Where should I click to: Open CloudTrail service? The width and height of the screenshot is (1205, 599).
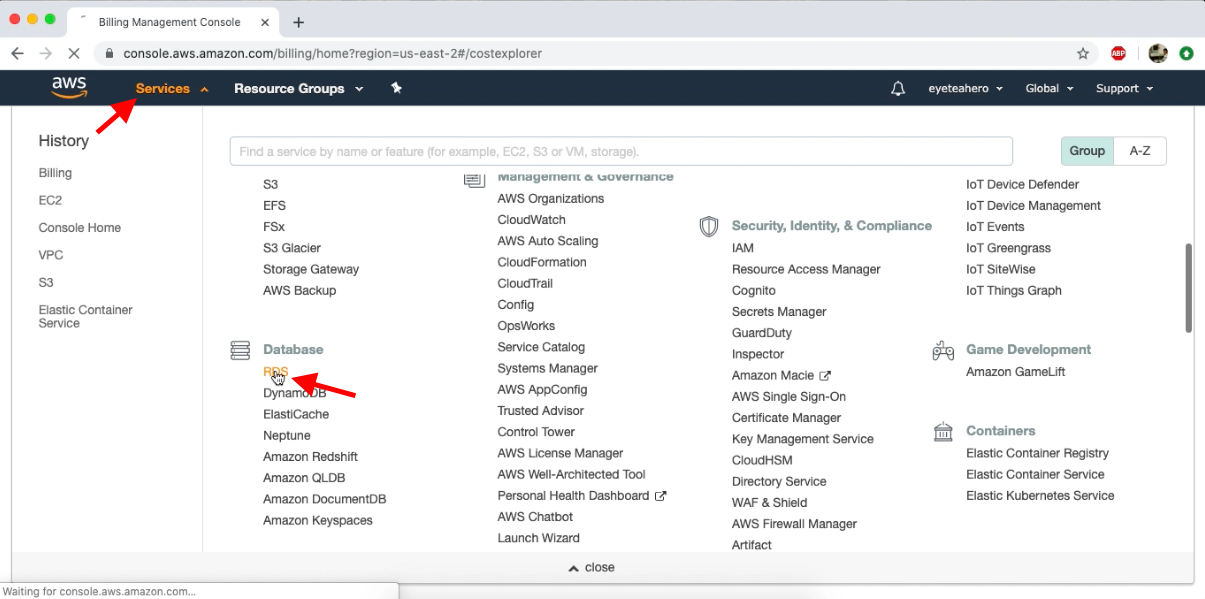(x=525, y=284)
